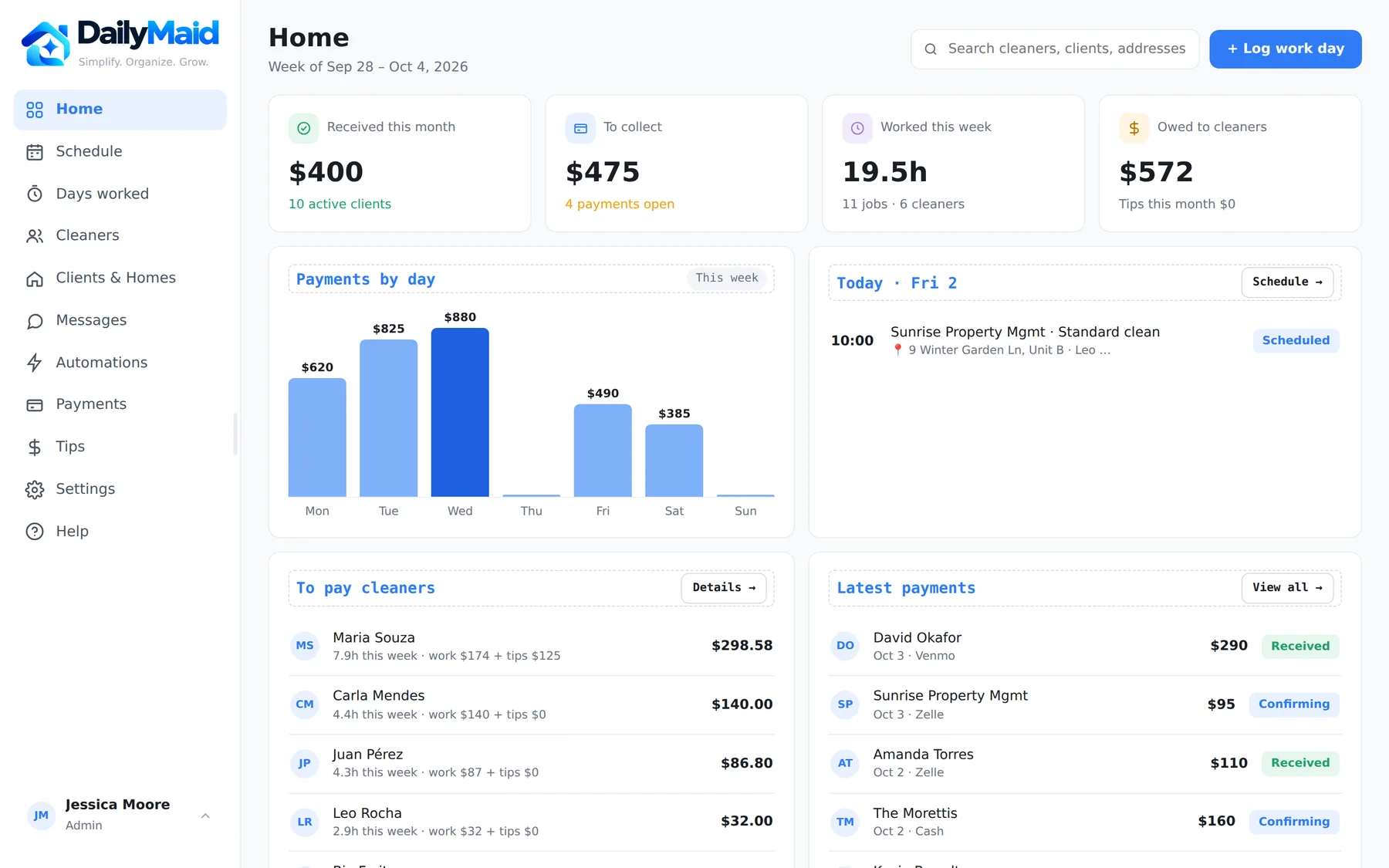Click the Log work day button

pyautogui.click(x=1285, y=49)
